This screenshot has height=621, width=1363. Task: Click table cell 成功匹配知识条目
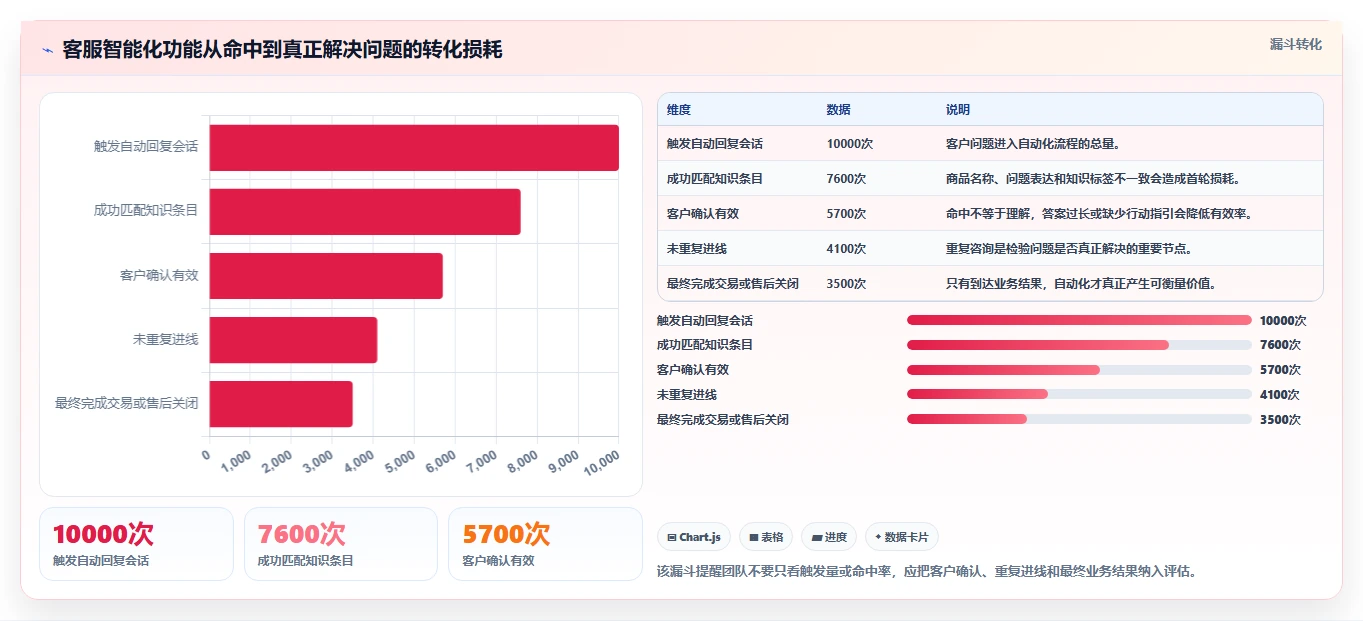point(715,179)
